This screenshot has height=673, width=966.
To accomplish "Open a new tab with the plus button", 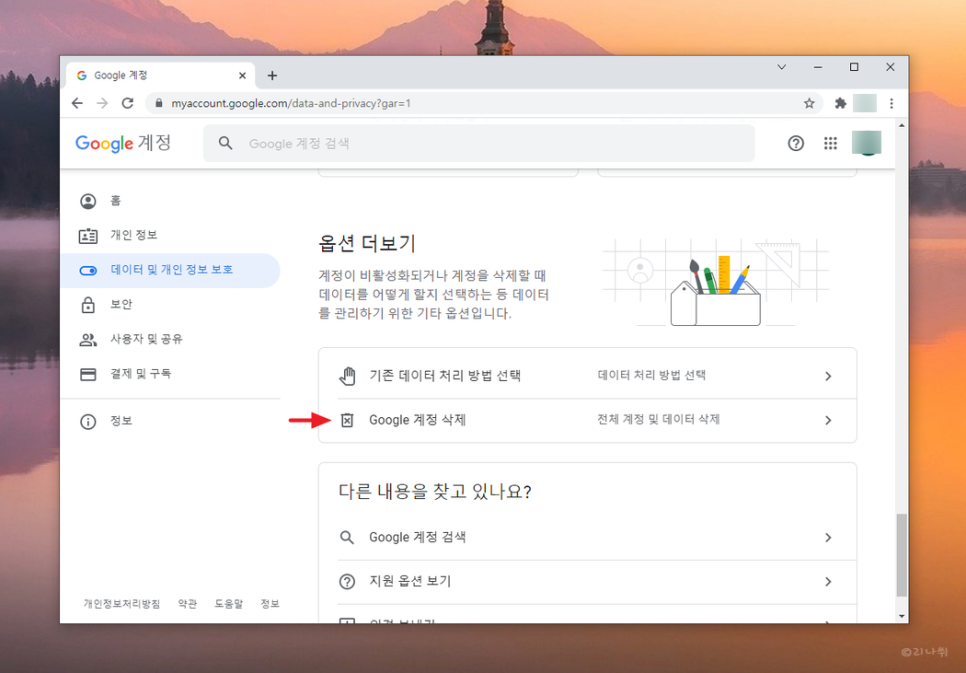I will coord(272,74).
